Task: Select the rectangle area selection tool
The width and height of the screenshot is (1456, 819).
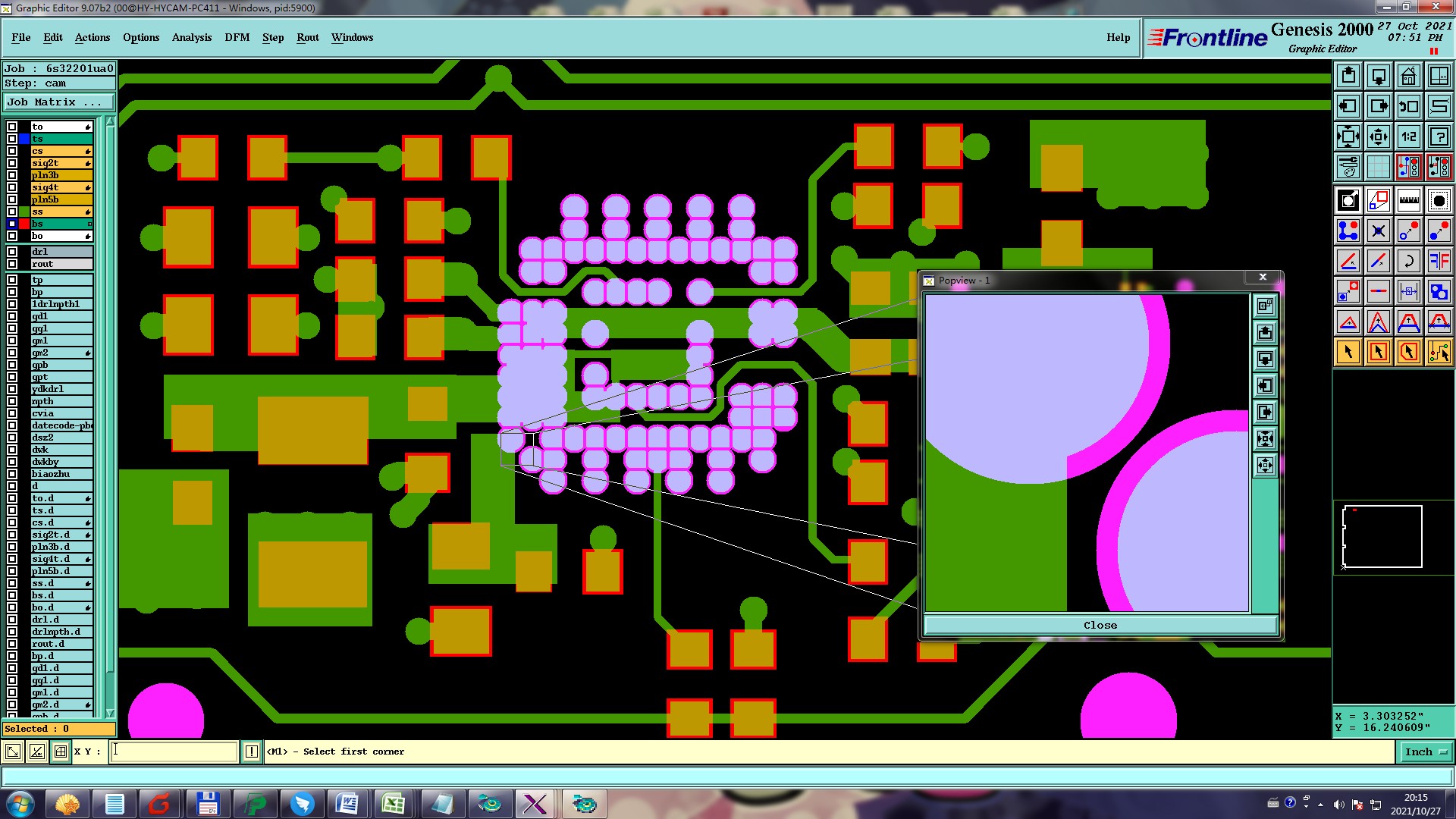Action: point(1379,352)
